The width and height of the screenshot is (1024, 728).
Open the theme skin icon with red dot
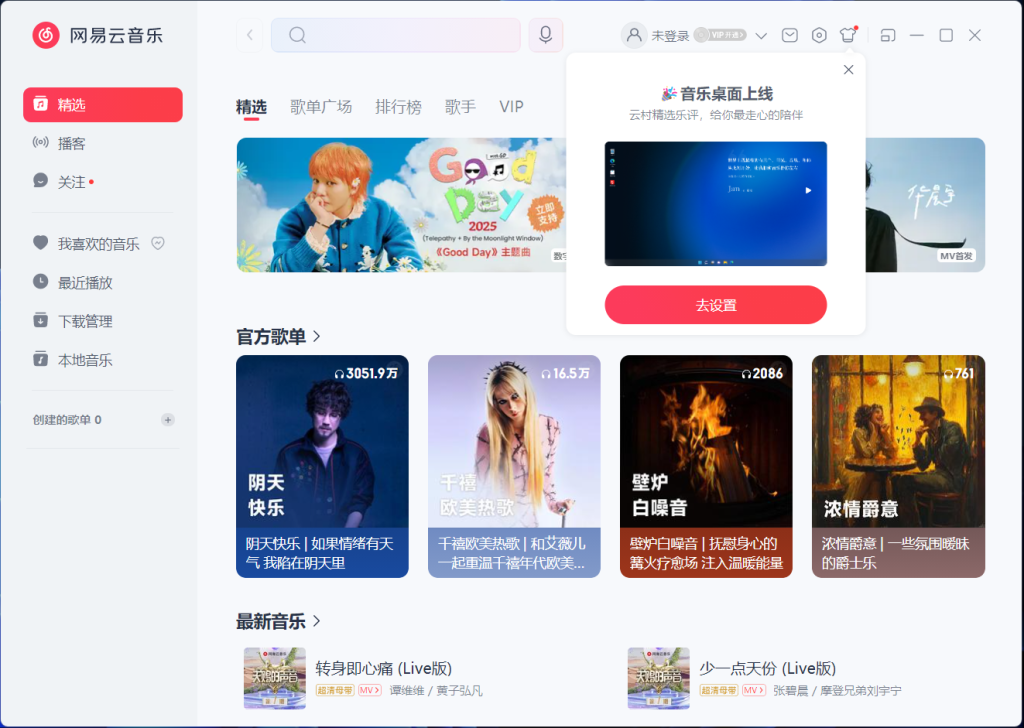click(x=847, y=34)
